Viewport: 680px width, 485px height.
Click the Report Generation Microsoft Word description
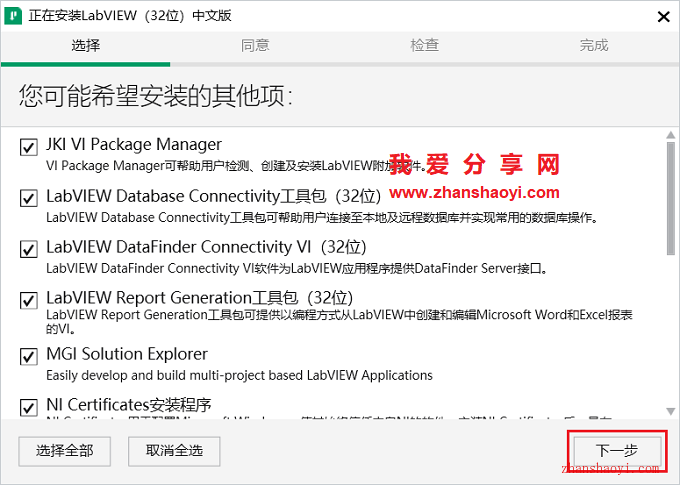(x=339, y=321)
